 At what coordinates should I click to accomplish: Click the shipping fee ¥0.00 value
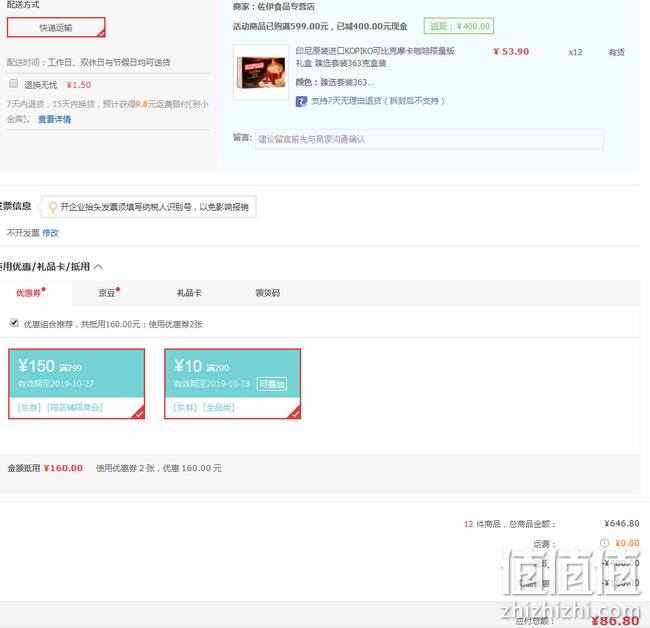[x=627, y=543]
